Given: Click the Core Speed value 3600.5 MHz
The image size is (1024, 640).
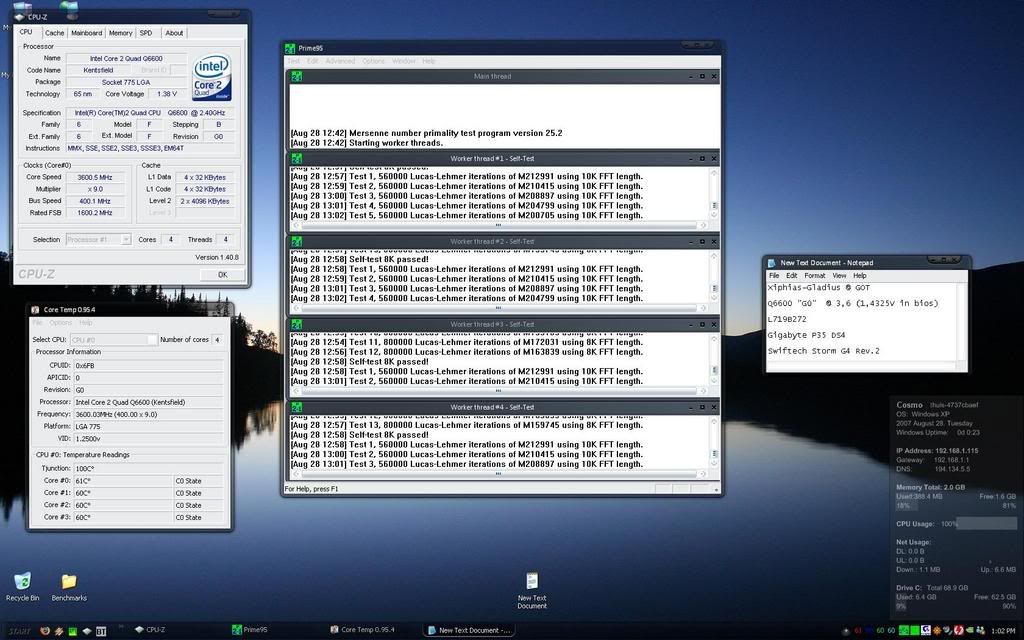Looking at the screenshot, I should 95,178.
